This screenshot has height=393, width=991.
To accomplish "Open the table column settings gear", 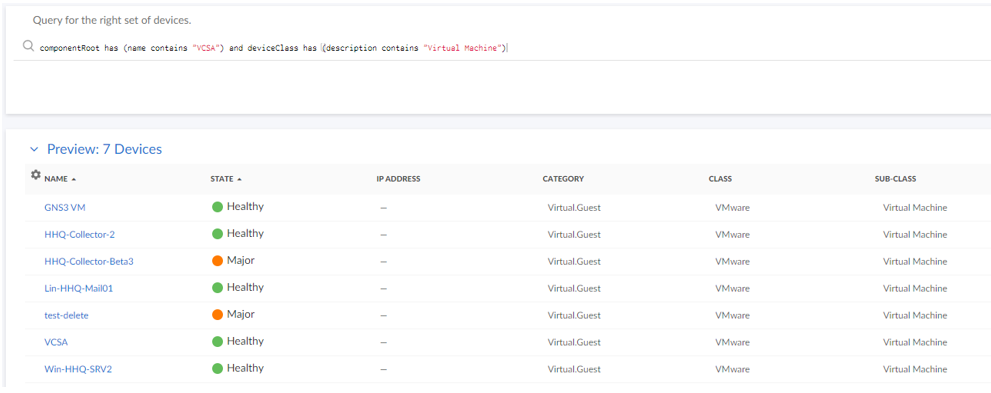I will (x=35, y=174).
